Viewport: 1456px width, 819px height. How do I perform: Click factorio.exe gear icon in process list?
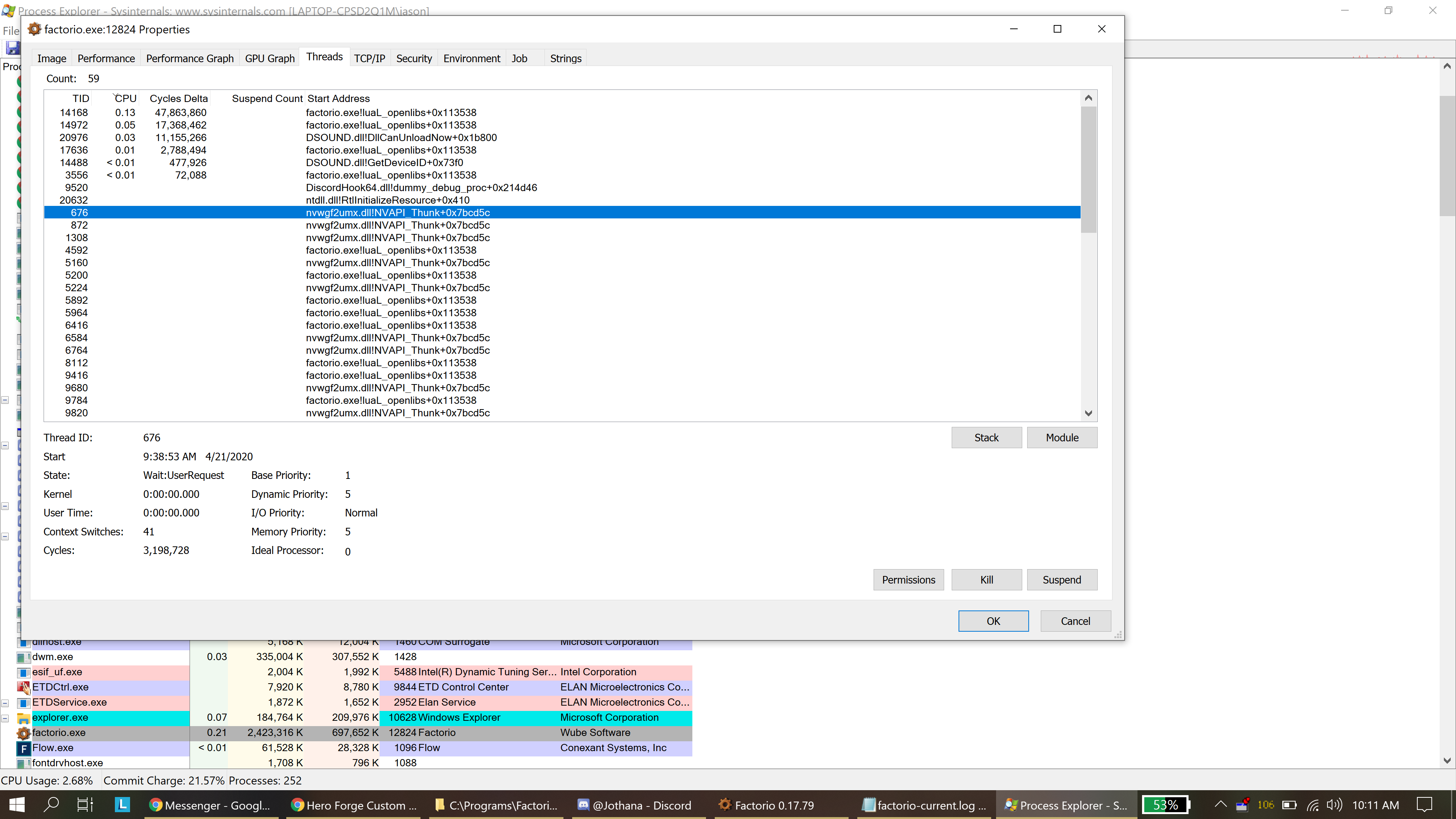point(23,733)
